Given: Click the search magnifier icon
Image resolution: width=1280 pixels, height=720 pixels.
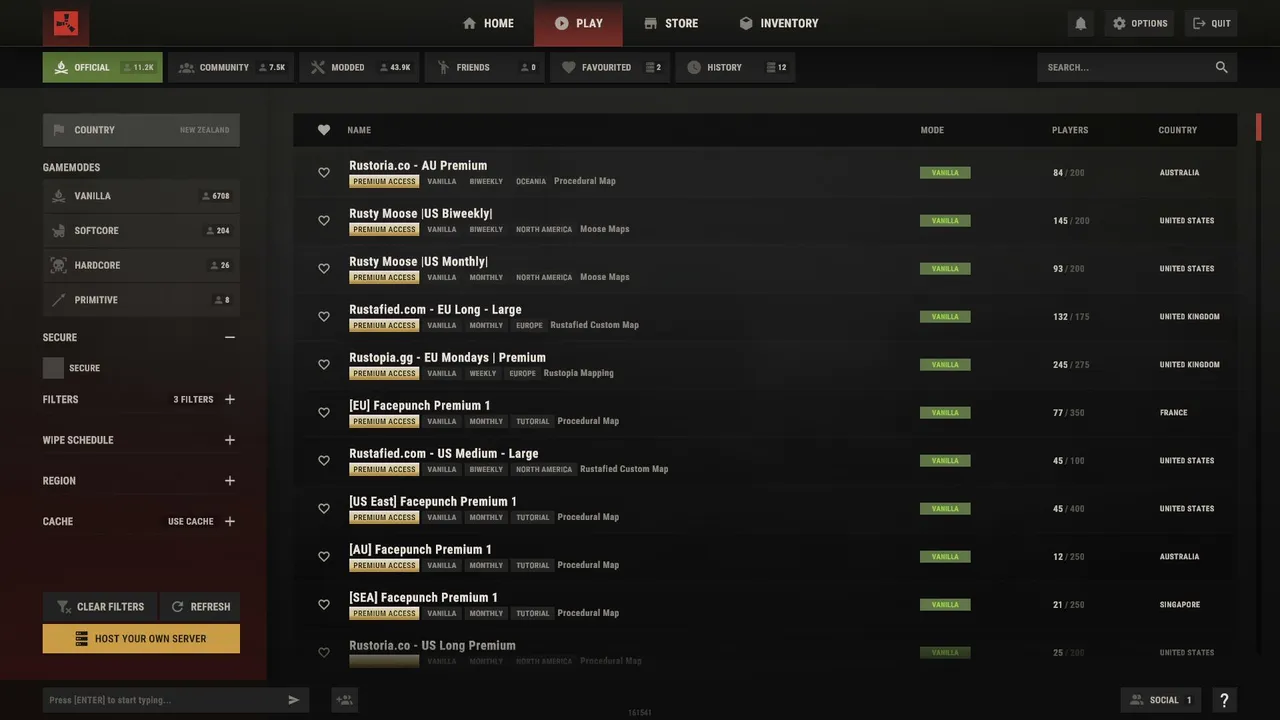Looking at the screenshot, I should point(1221,67).
